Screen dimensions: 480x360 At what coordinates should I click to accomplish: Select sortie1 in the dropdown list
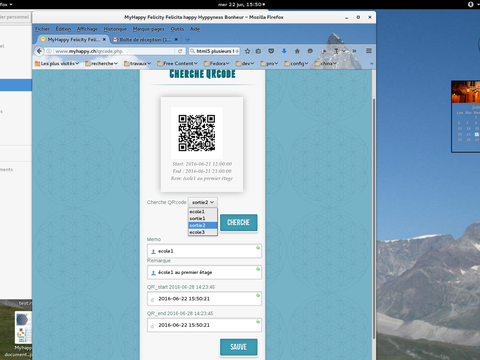pyautogui.click(x=203, y=218)
